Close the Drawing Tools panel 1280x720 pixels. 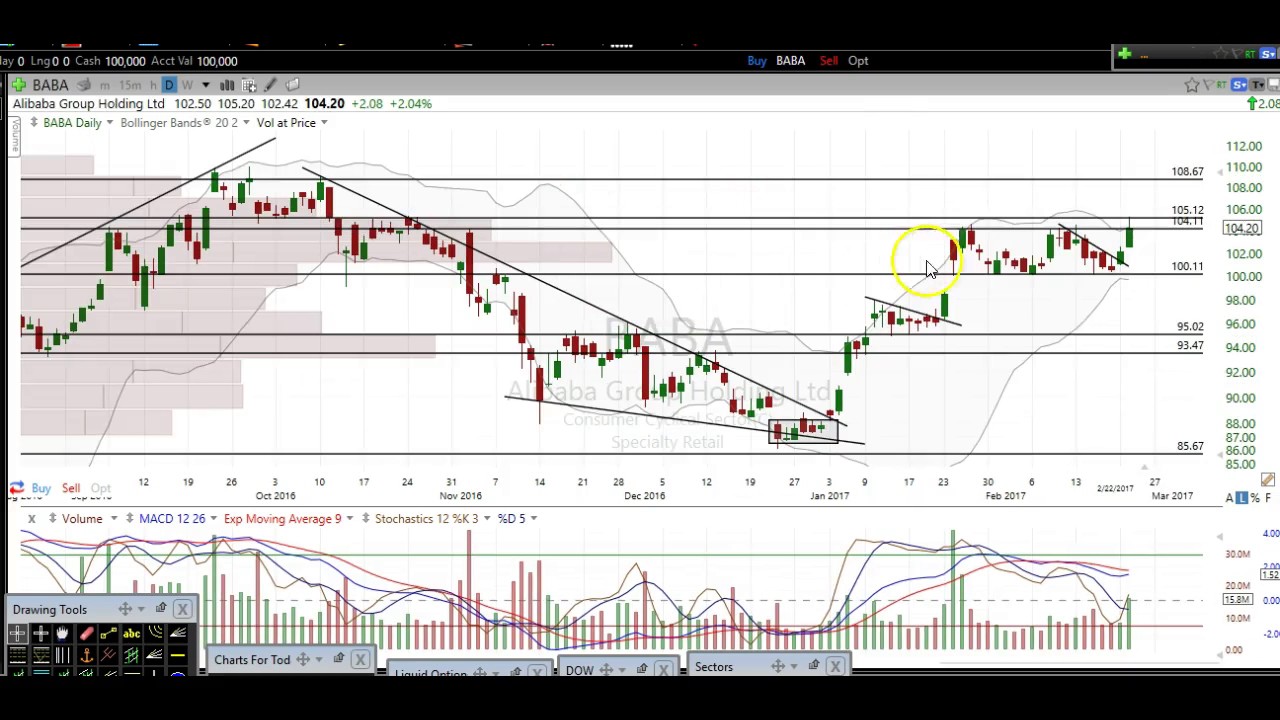(182, 609)
